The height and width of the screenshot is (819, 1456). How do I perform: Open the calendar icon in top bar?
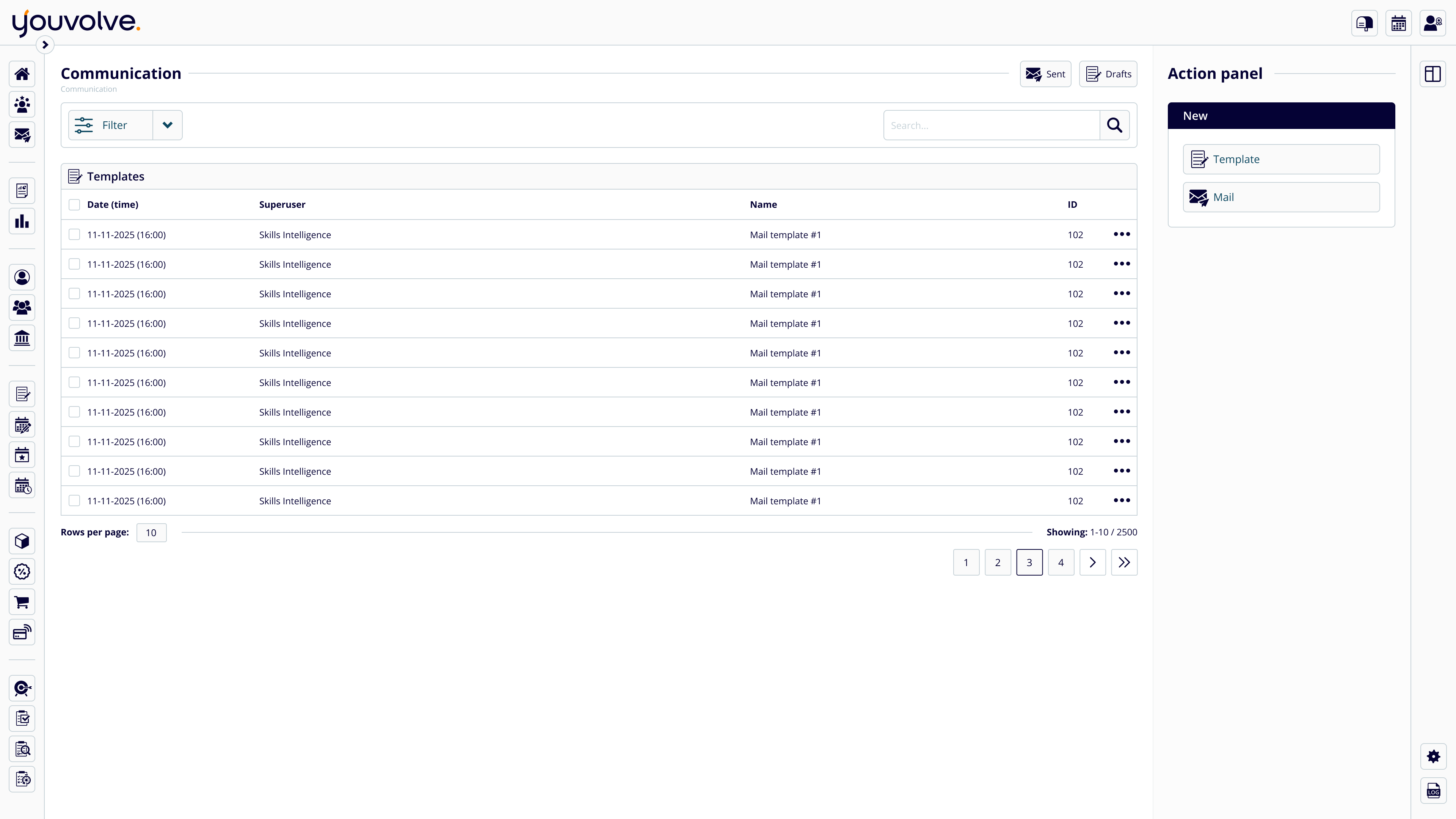click(1398, 23)
